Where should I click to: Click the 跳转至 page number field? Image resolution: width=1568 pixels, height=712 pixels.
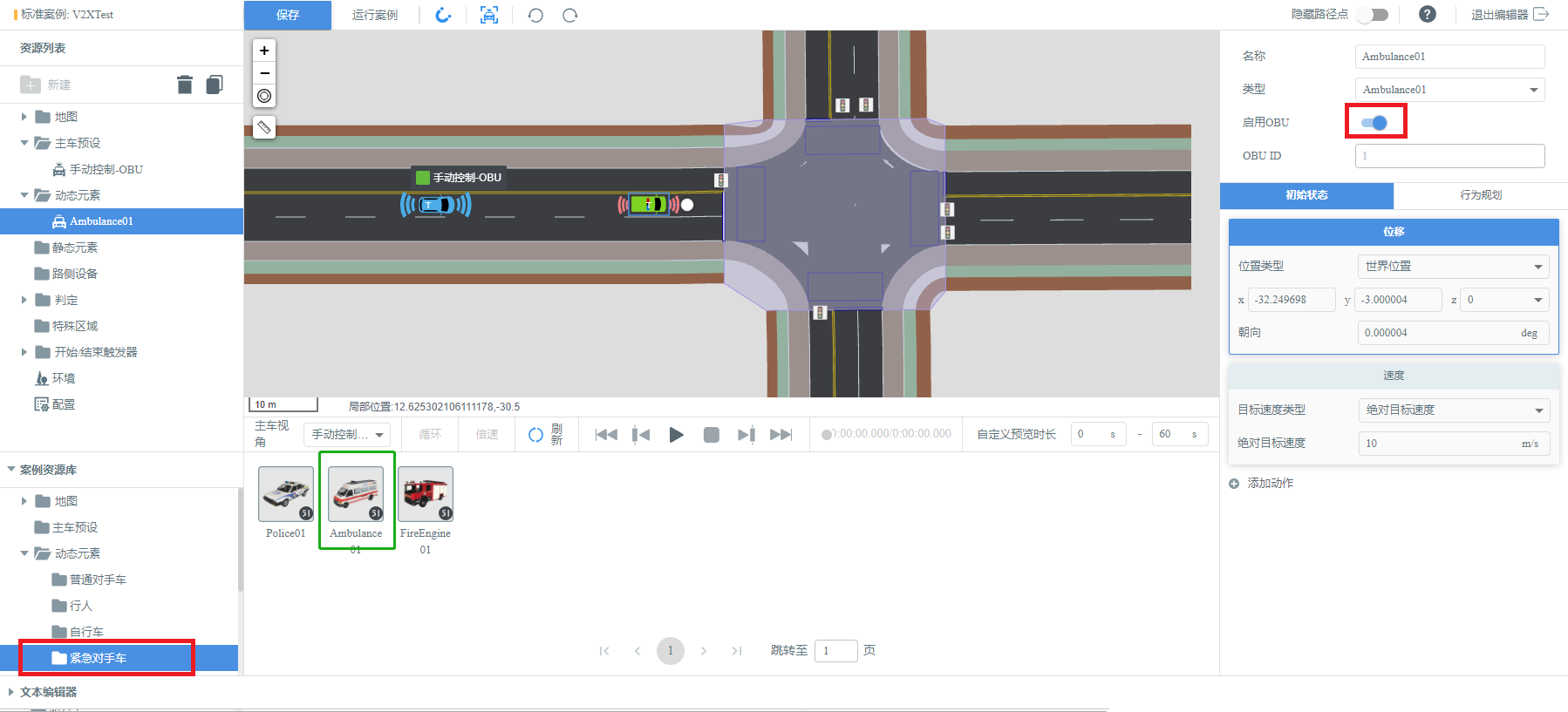tap(836, 651)
